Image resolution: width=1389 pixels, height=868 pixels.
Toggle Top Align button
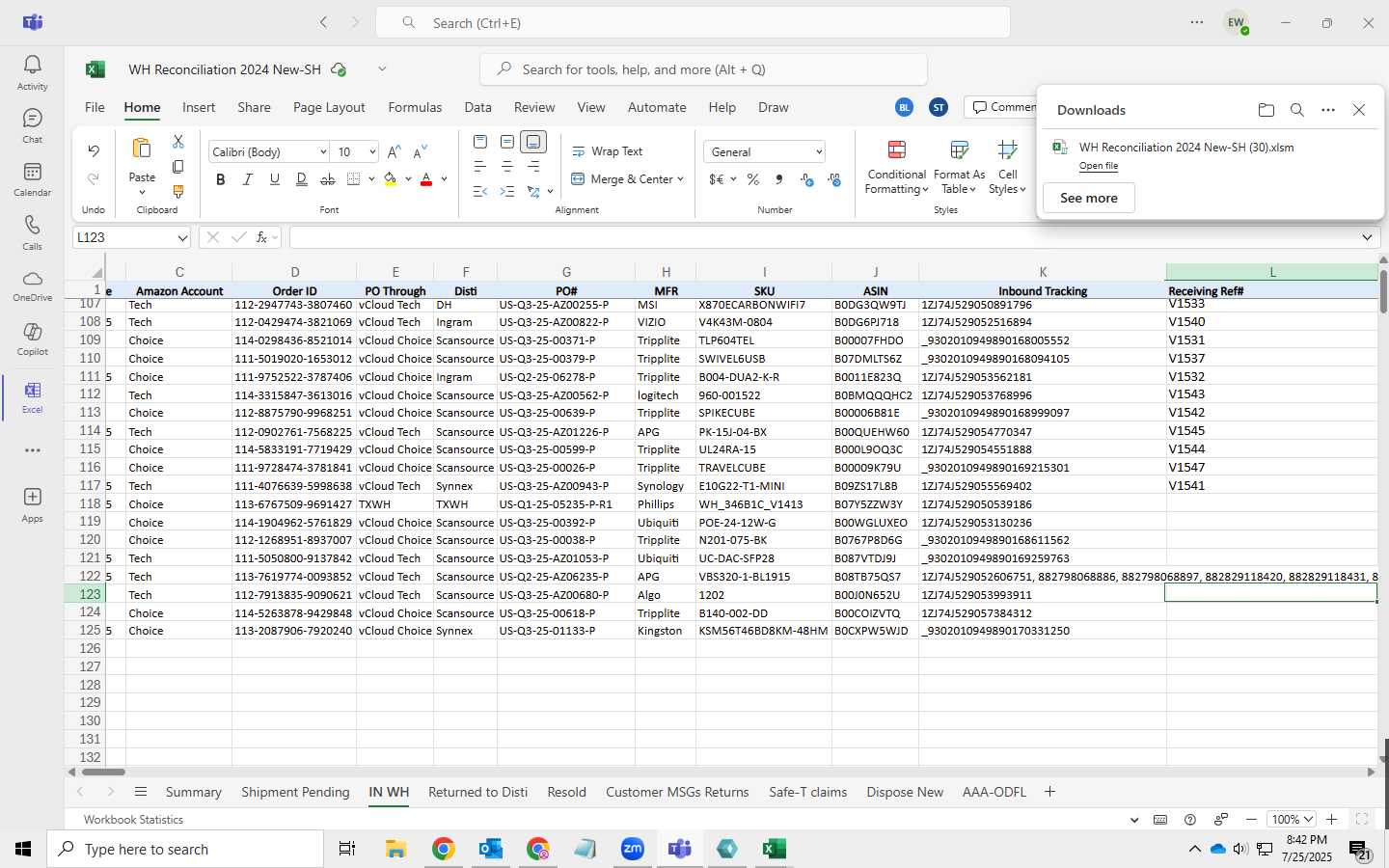[480, 142]
